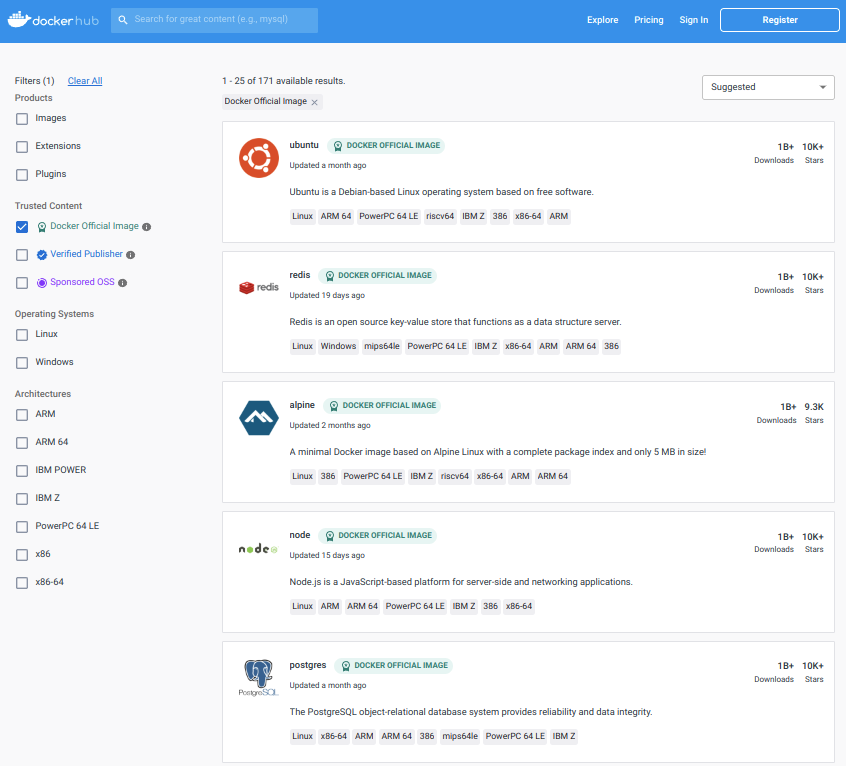The height and width of the screenshot is (766, 846).
Task: Open the redis image logo
Action: click(258, 288)
